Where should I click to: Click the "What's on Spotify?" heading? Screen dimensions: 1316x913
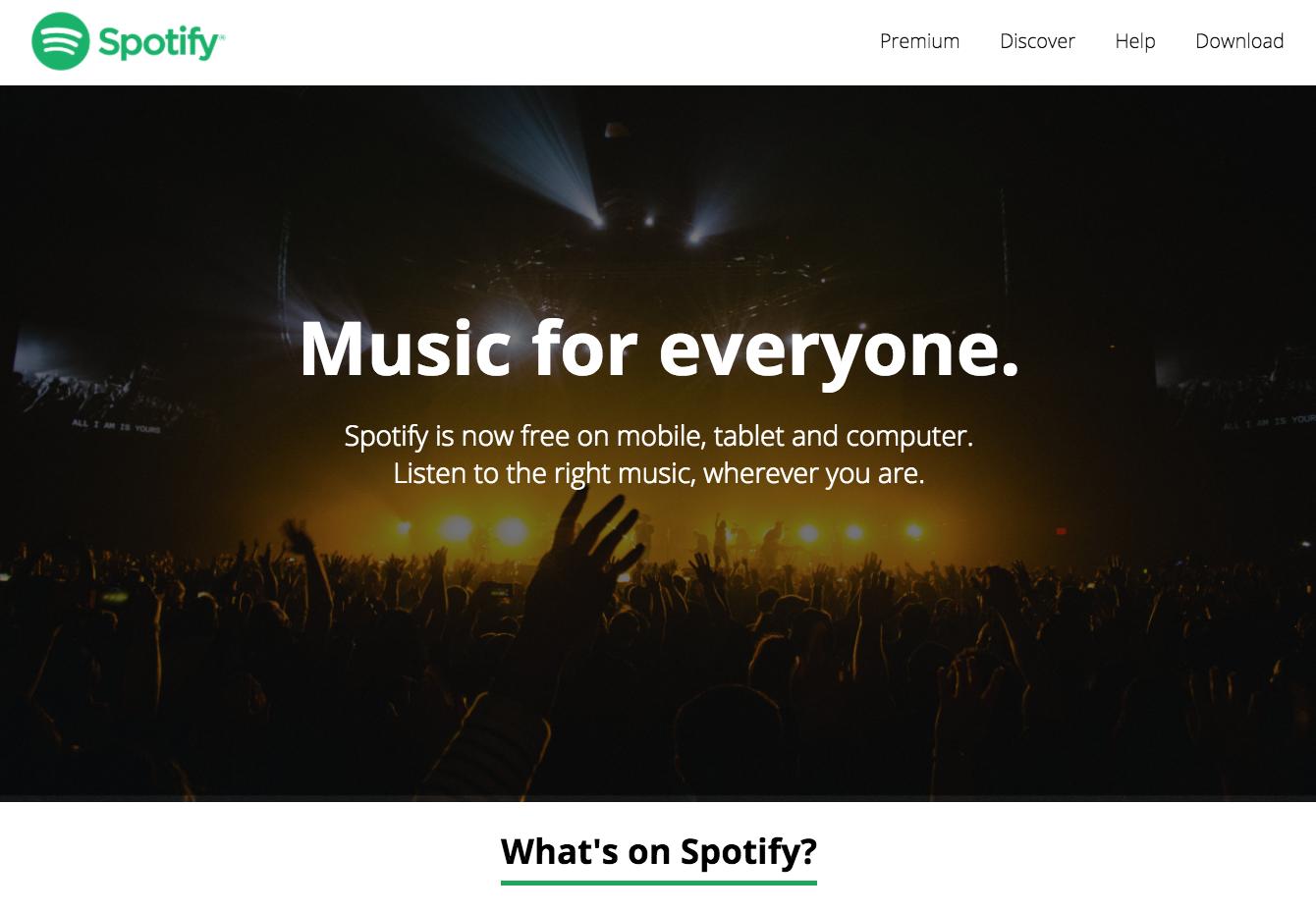pos(658,851)
